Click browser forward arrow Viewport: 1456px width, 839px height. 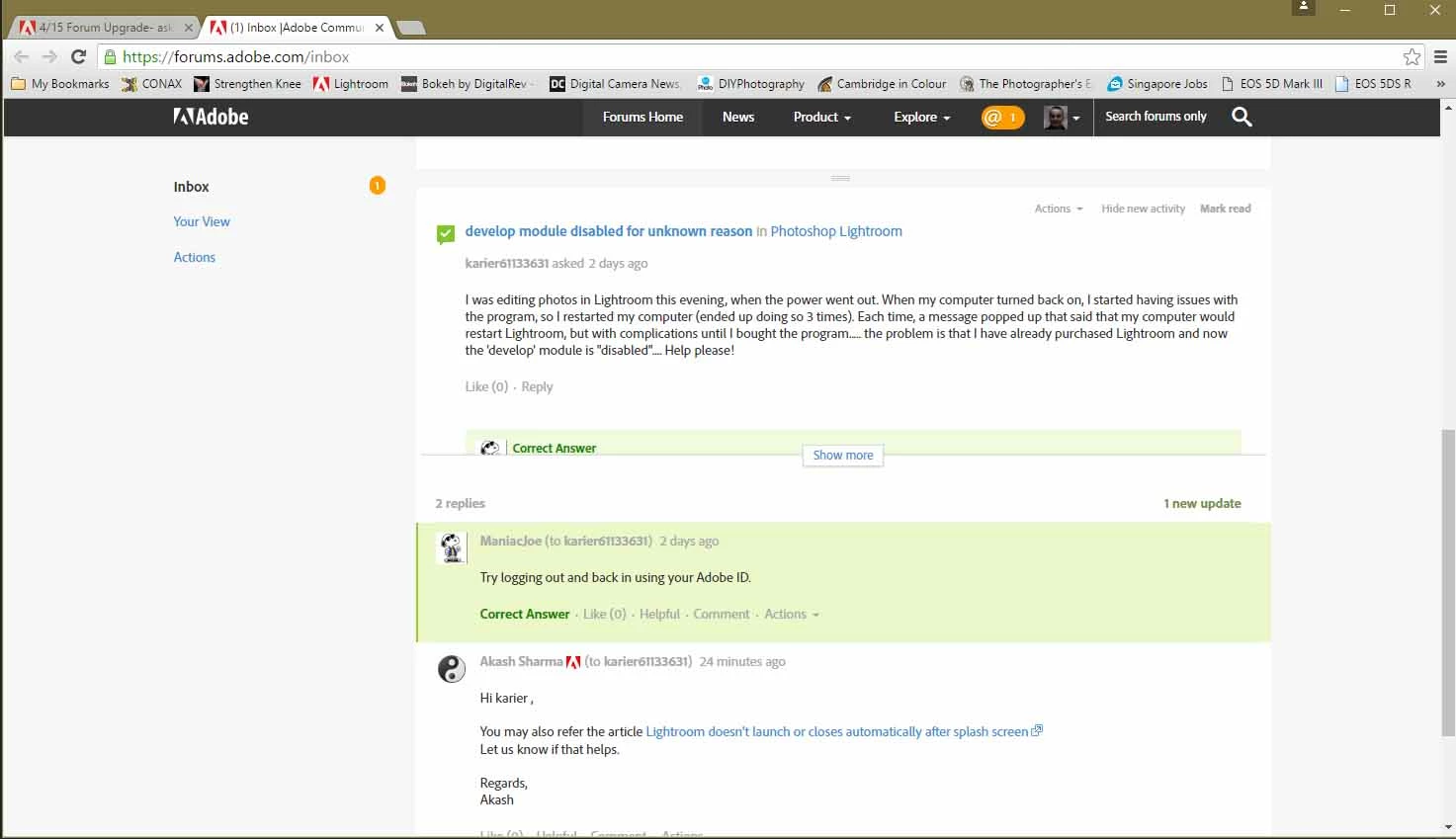coord(49,57)
